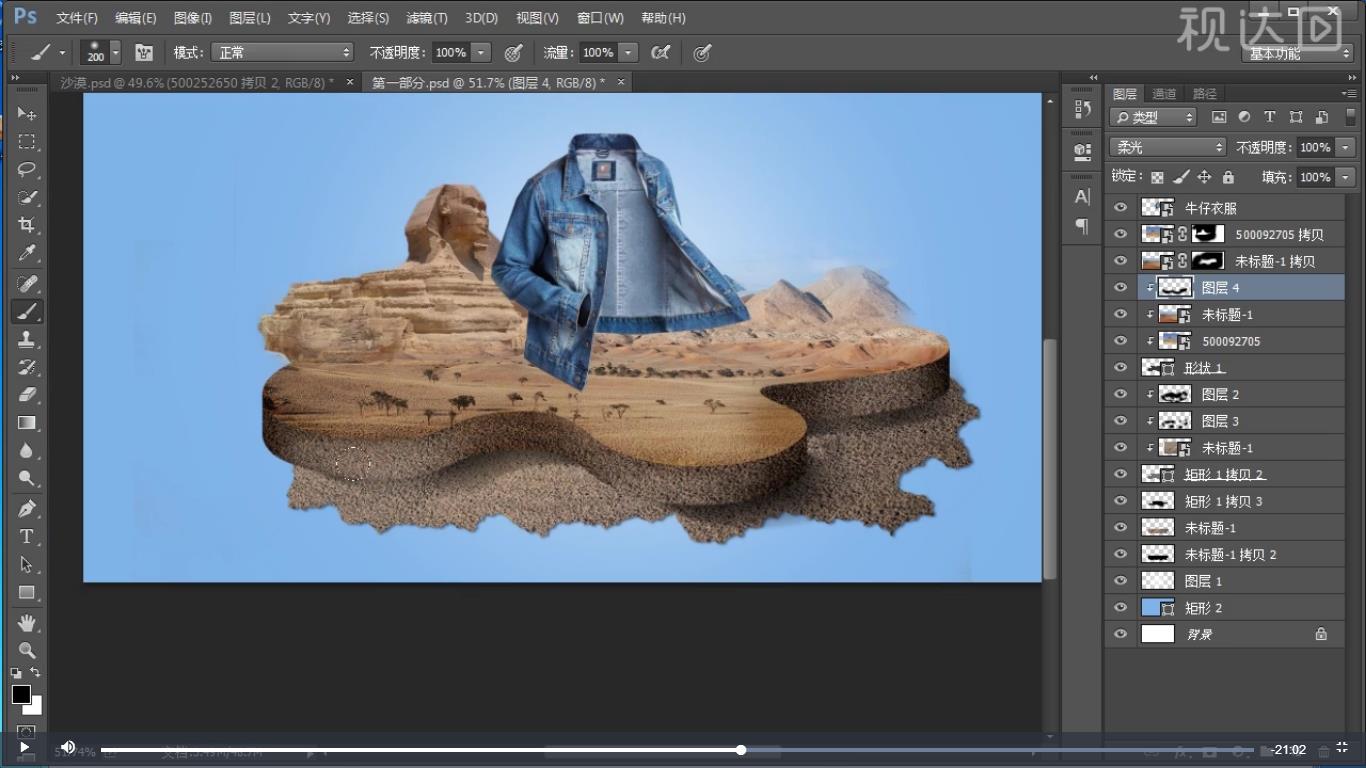This screenshot has height=768, width=1366.
Task: Click the foreground color swatch
Action: tap(21, 694)
